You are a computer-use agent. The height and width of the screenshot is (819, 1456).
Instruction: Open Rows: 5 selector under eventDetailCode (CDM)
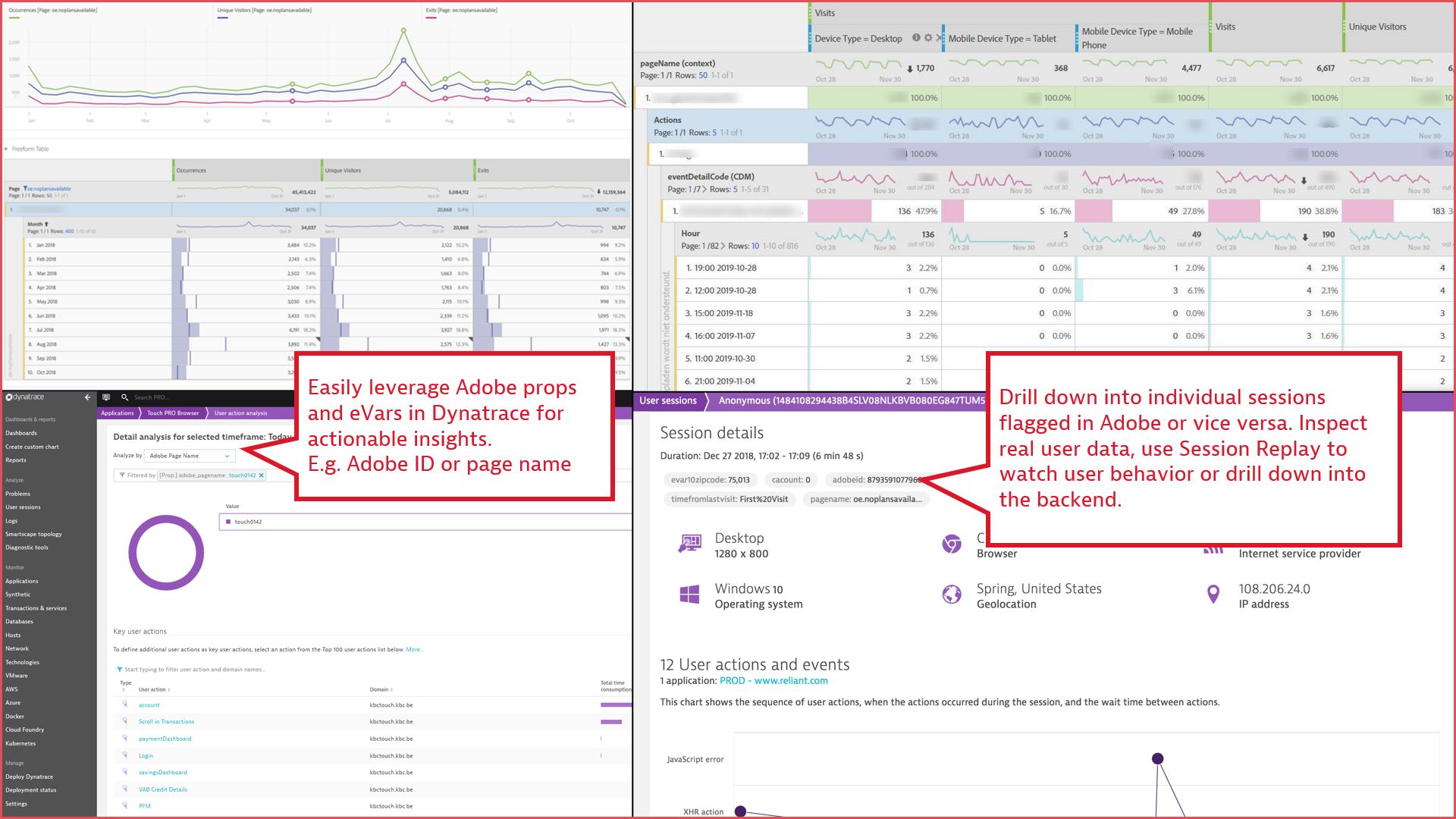click(736, 190)
